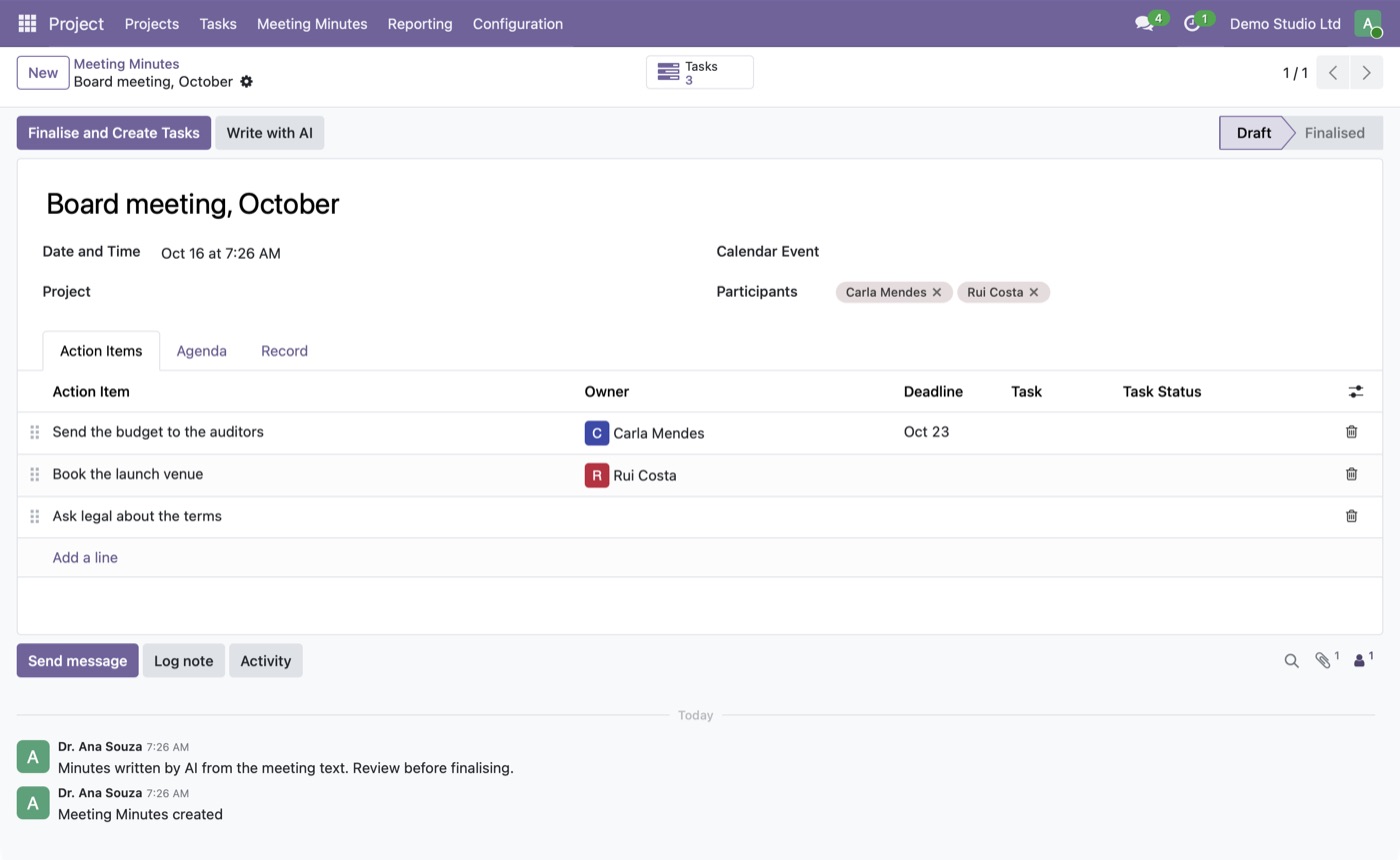Open the activities clock icon
This screenshot has height=860, width=1400.
(x=1191, y=23)
